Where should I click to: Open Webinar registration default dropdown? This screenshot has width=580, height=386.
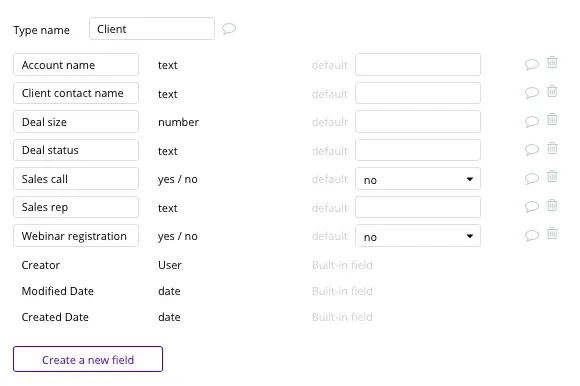tap(418, 236)
